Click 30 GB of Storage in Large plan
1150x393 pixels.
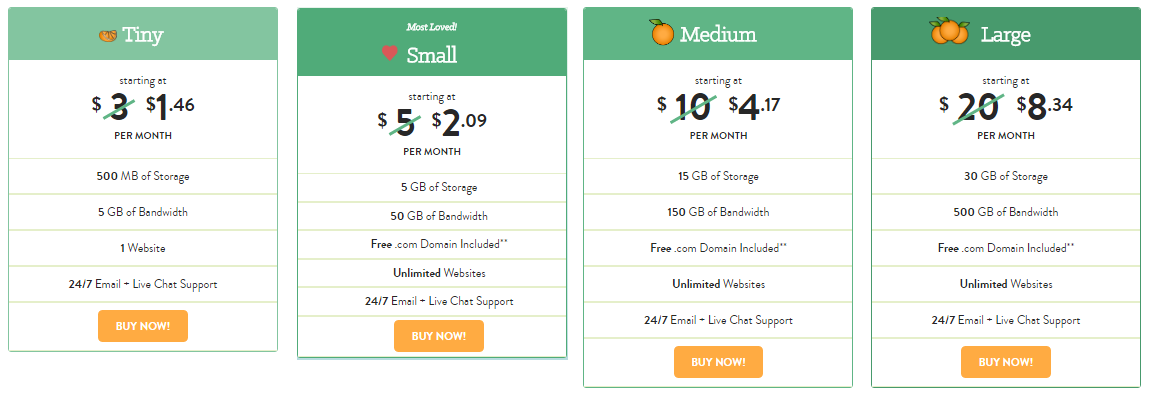pyautogui.click(x=1006, y=177)
